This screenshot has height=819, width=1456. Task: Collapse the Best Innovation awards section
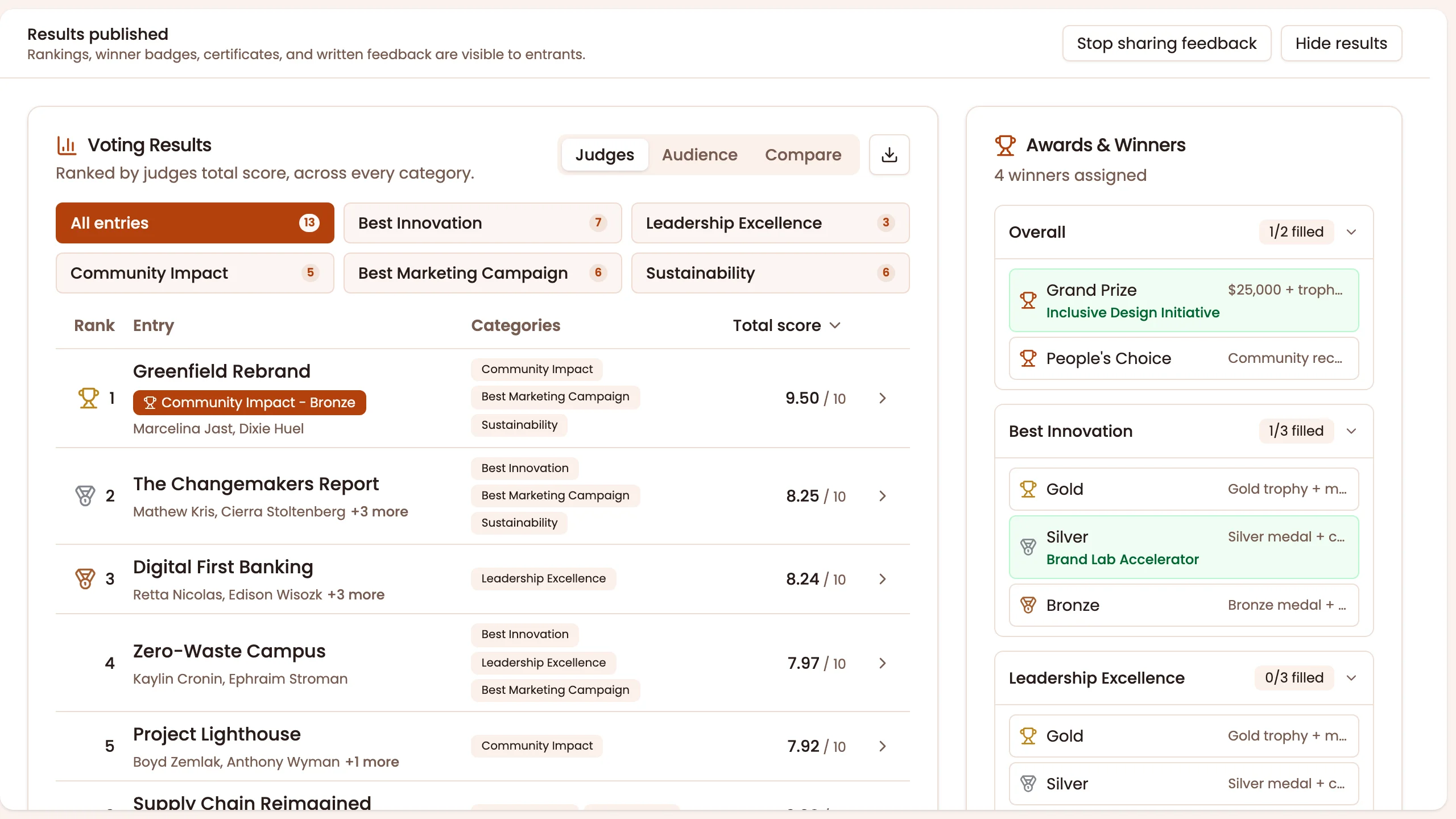click(1352, 431)
